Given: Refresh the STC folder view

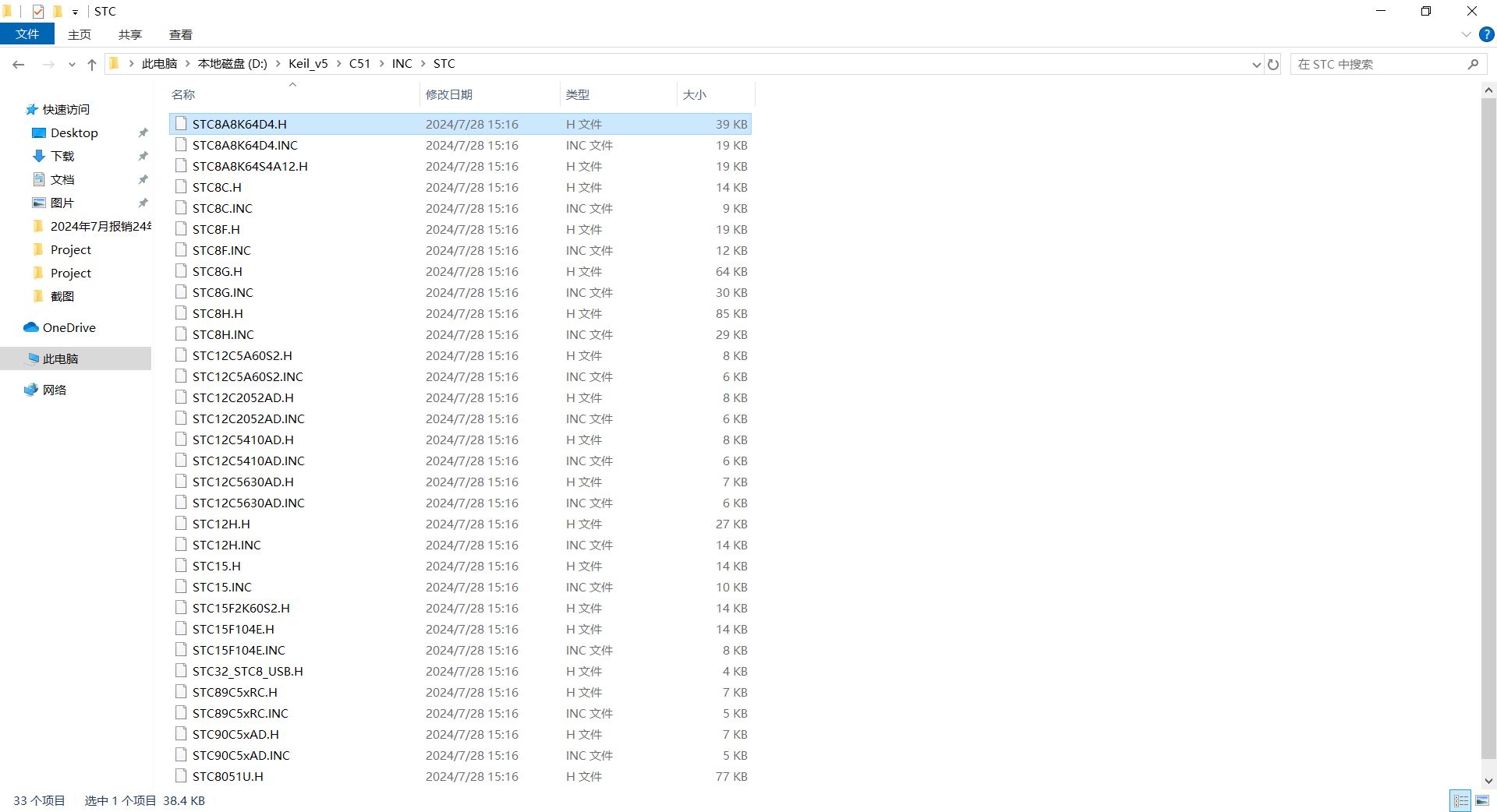Looking at the screenshot, I should tap(1273, 65).
